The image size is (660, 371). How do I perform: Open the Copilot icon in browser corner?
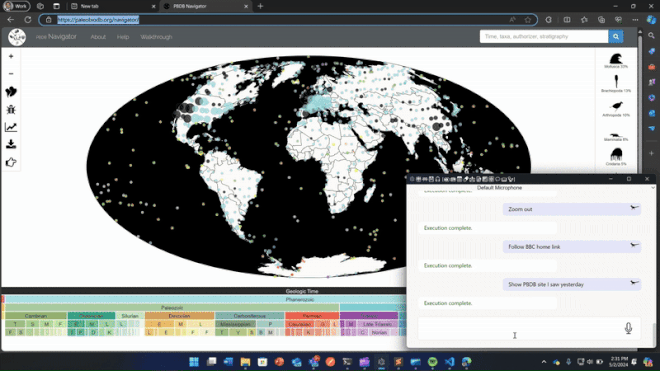click(651, 20)
